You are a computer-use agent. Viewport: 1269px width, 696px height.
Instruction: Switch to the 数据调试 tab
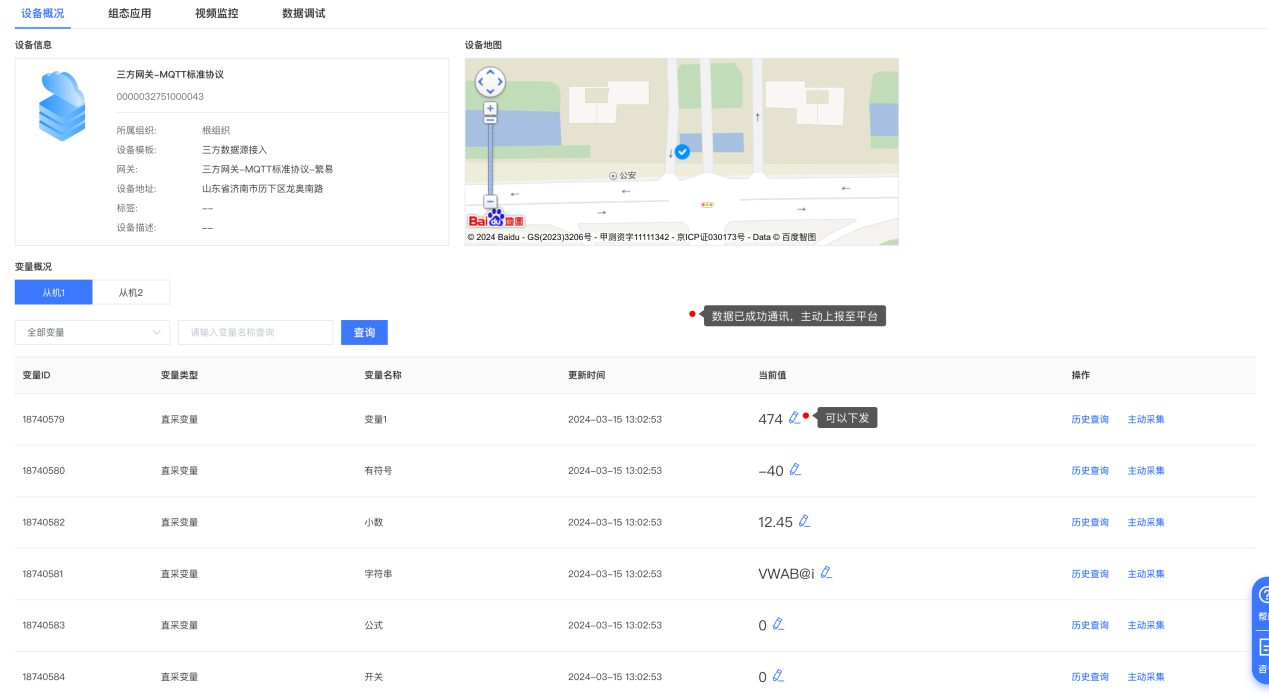click(303, 13)
